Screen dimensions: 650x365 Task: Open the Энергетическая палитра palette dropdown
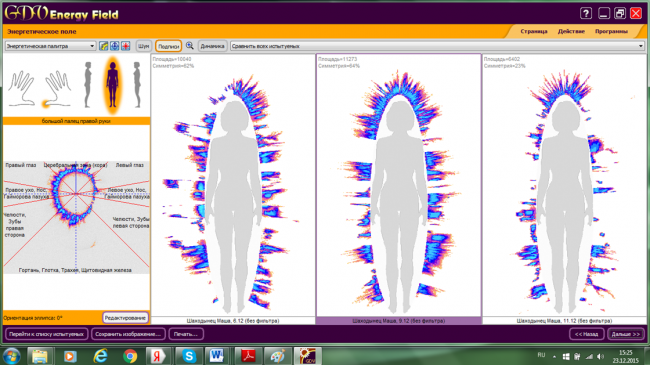(x=50, y=46)
